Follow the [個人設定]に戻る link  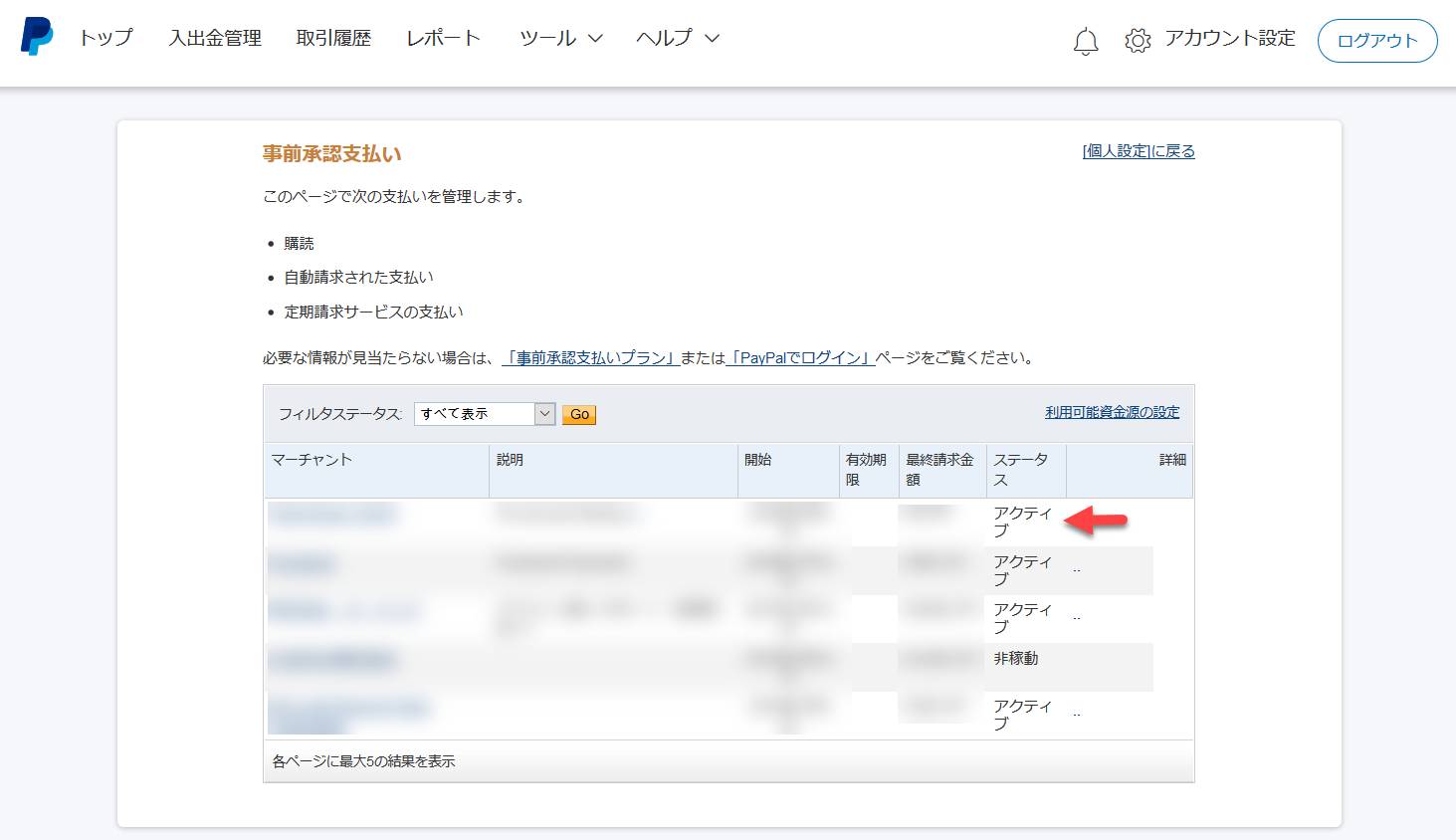[1139, 151]
